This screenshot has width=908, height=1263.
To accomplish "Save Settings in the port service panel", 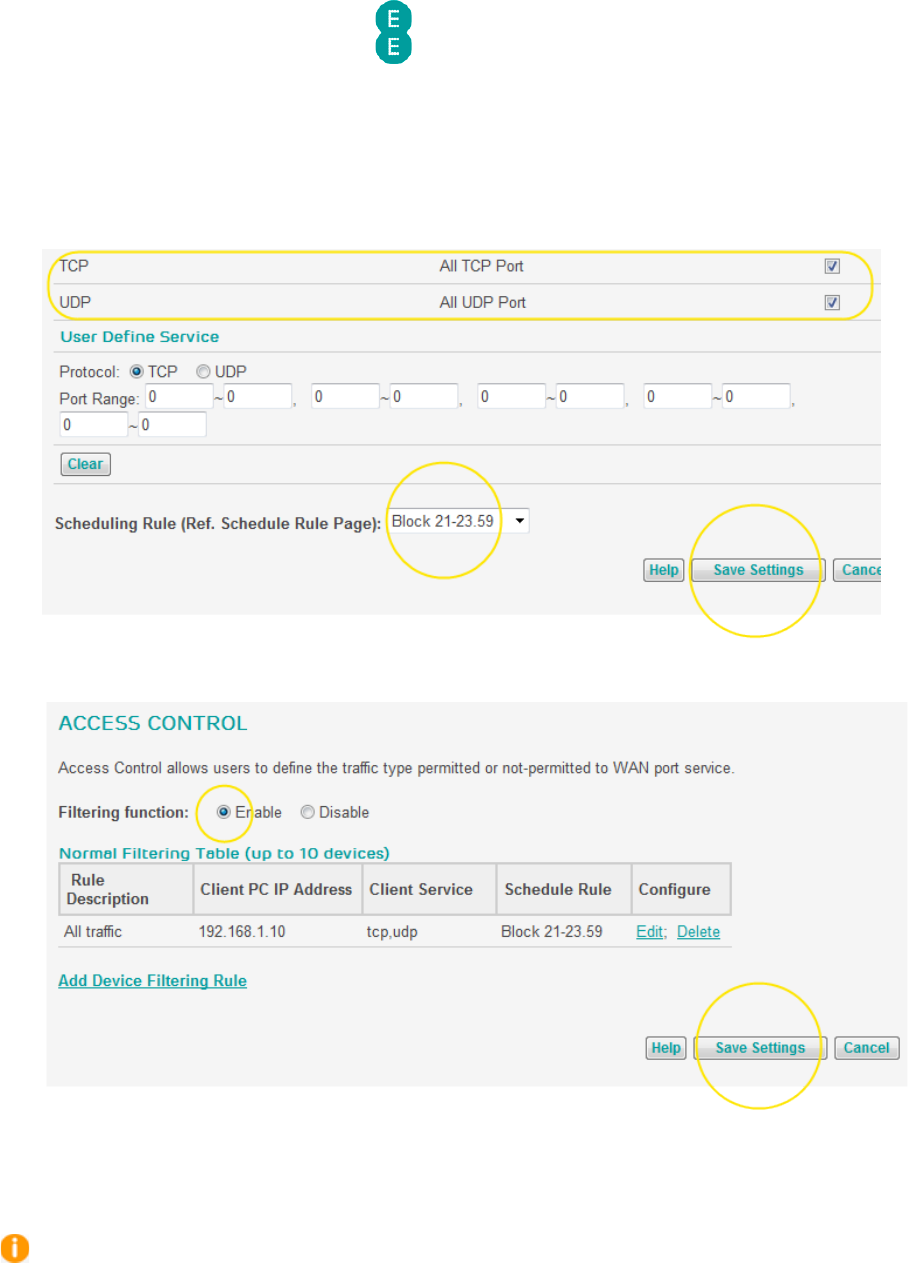I will [759, 570].
